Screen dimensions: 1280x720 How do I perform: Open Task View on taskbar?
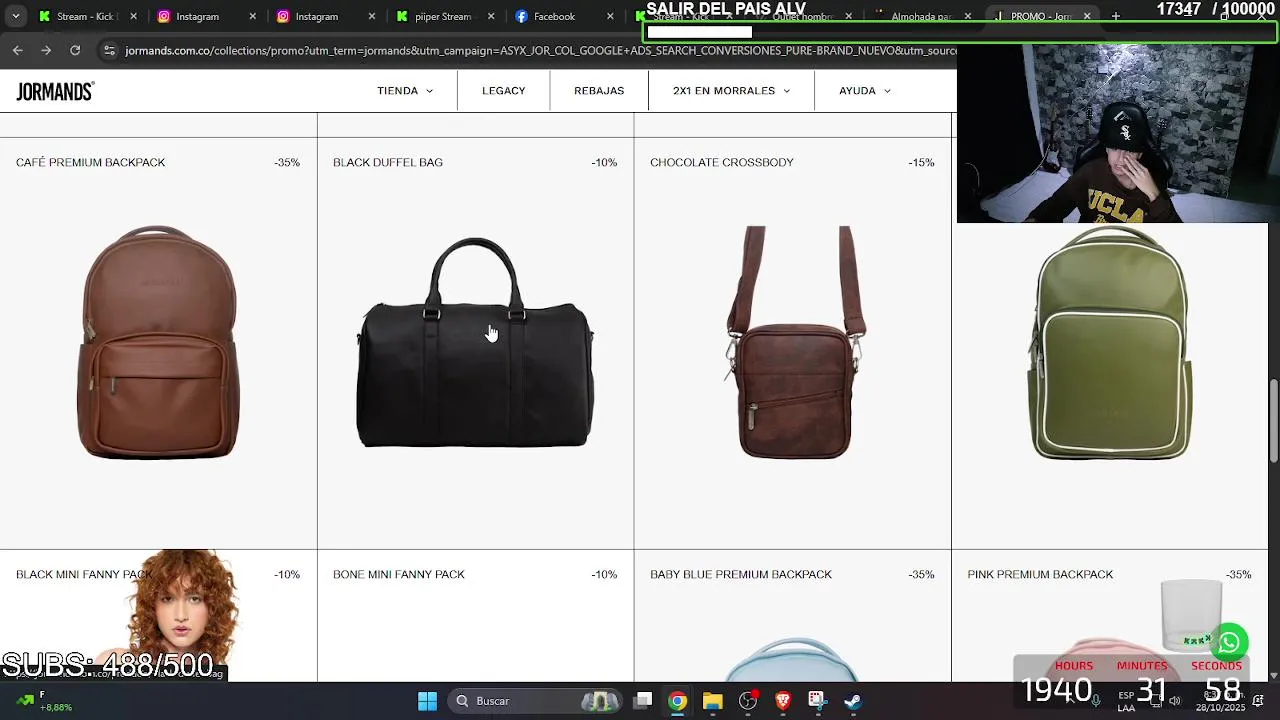pyautogui.click(x=643, y=701)
